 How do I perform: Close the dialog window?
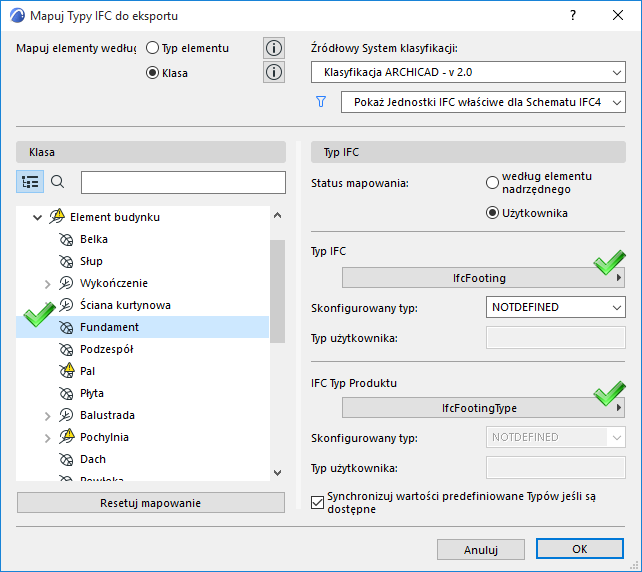click(x=618, y=15)
